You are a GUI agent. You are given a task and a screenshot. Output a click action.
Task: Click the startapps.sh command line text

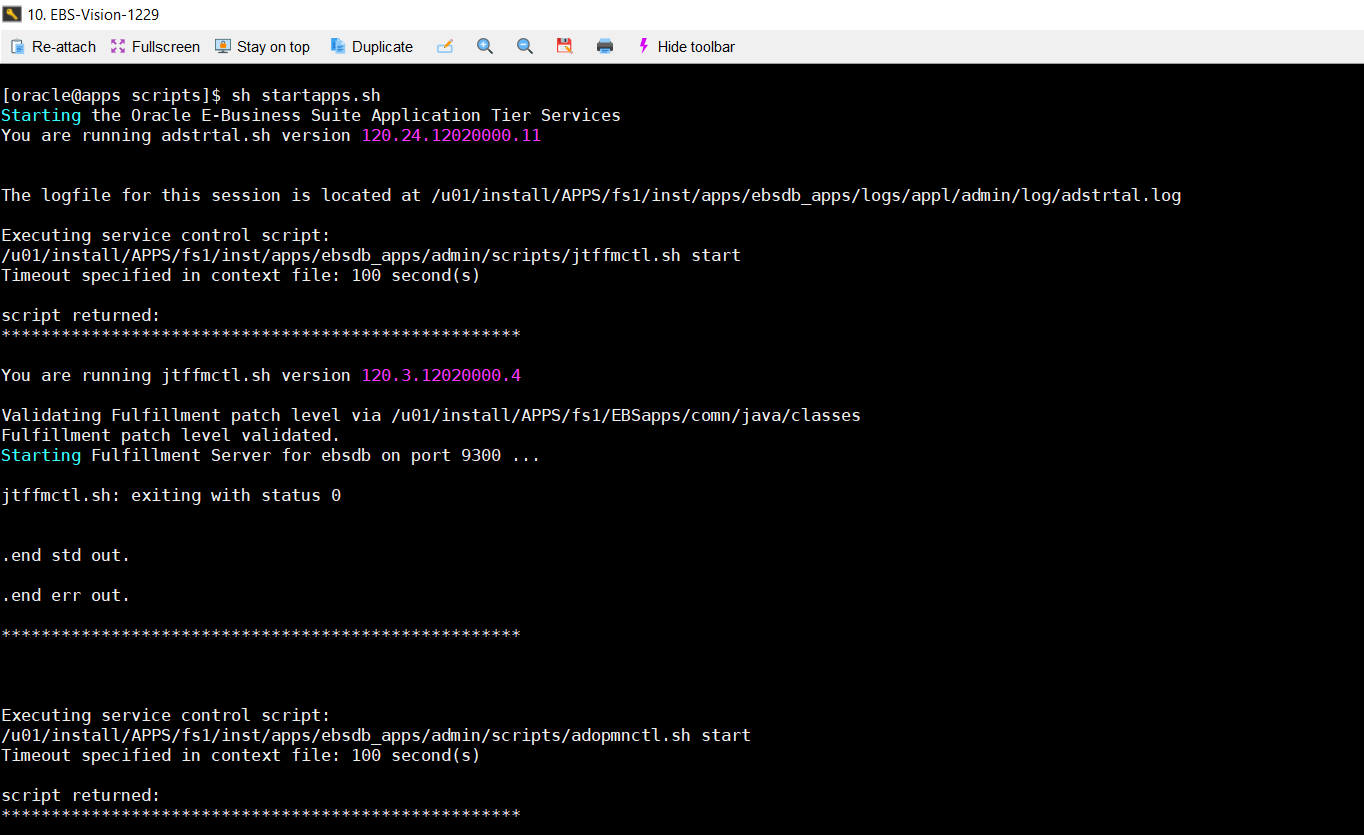click(318, 94)
